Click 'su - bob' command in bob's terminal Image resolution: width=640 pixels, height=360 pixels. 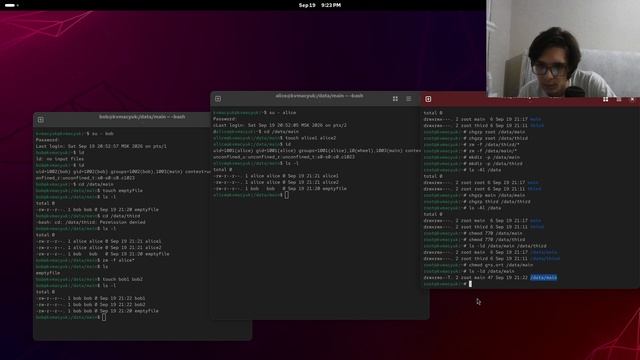pos(102,133)
